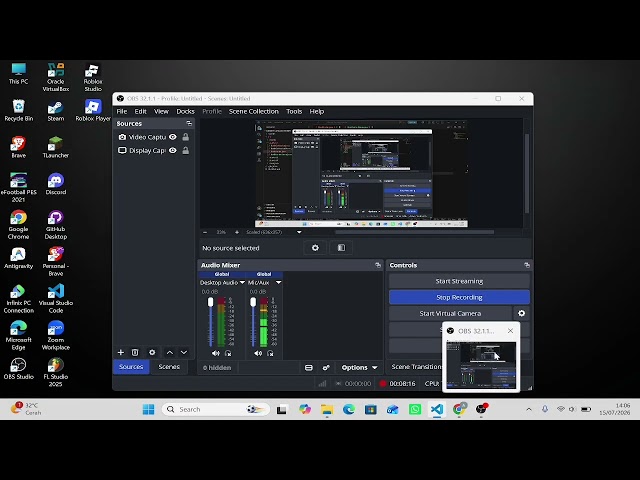Viewport: 640px width, 480px height.
Task: Click the preview horizontal scrollbar
Action: (x=414, y=232)
